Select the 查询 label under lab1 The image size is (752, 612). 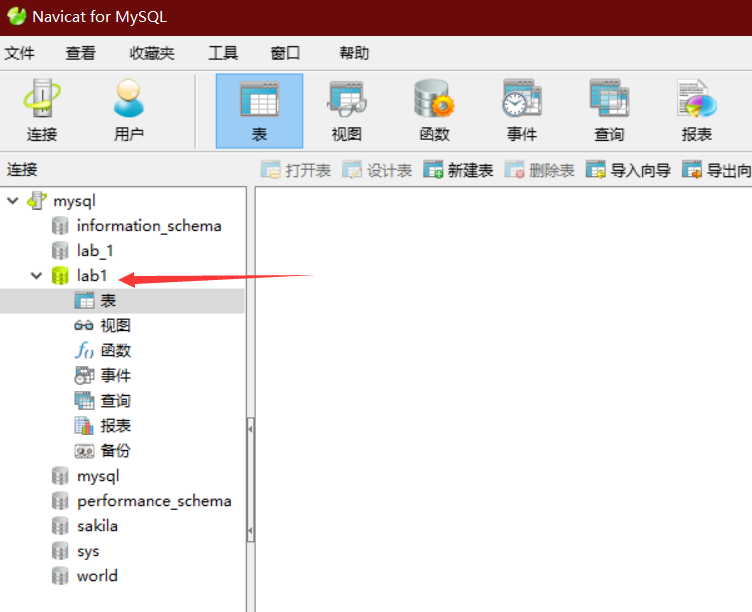click(x=116, y=400)
